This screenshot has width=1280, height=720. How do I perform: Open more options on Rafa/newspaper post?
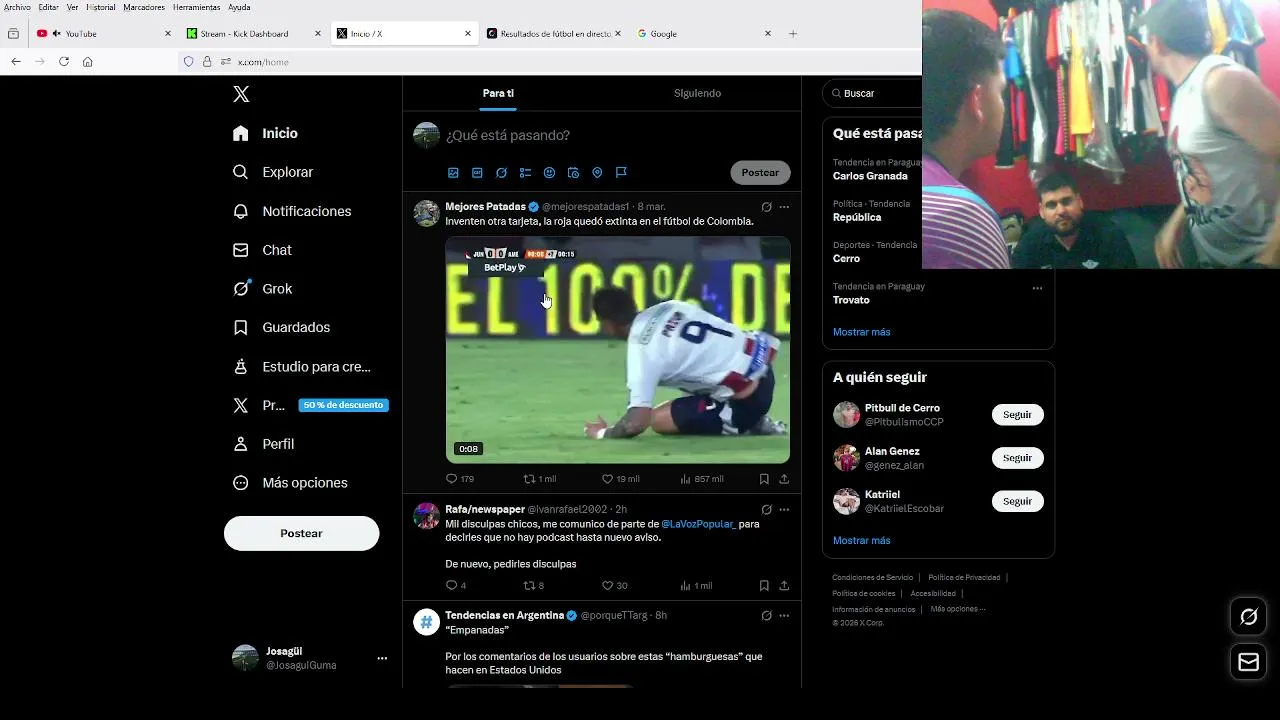pyautogui.click(x=784, y=510)
